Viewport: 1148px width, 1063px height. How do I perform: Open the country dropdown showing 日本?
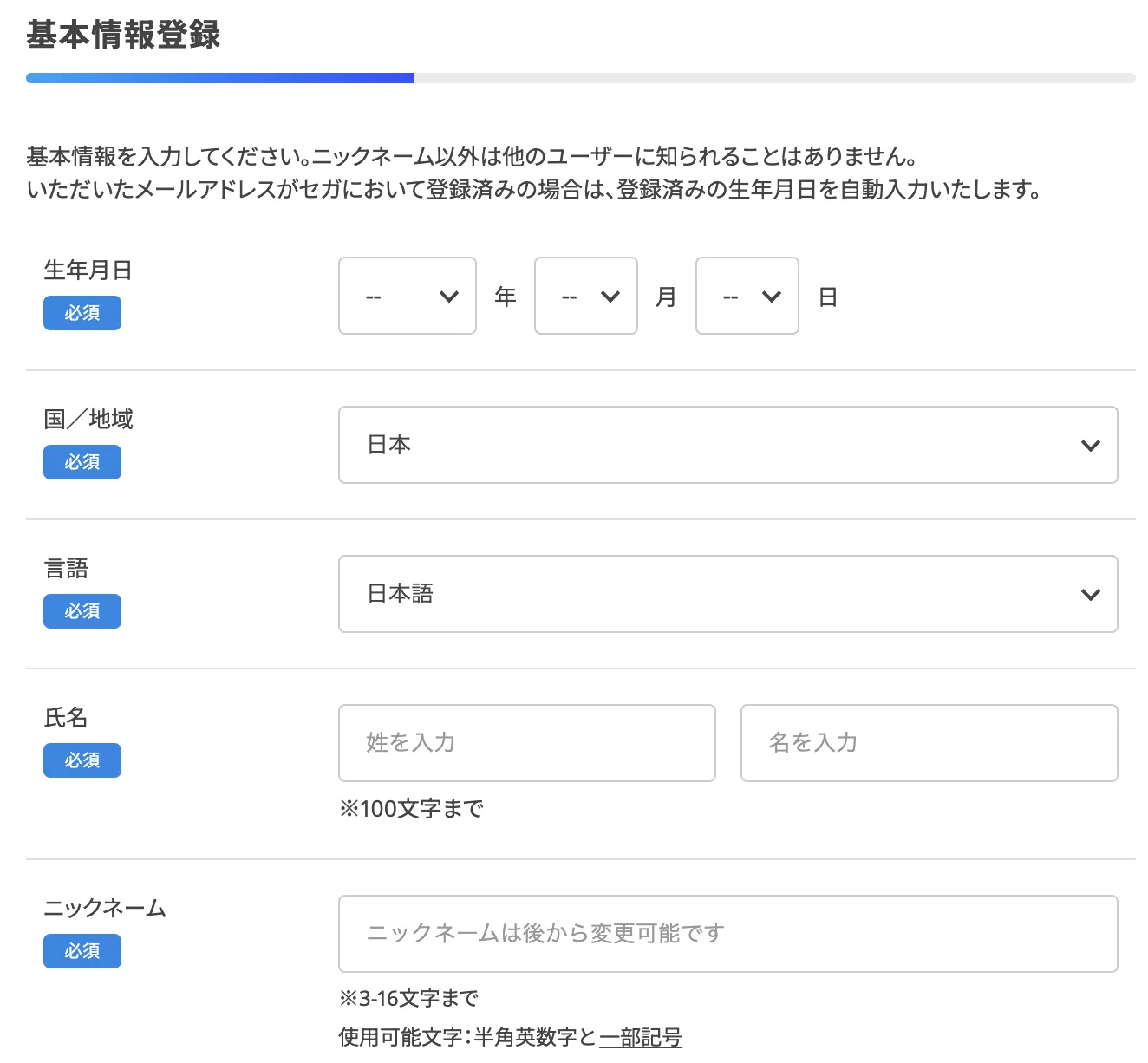pos(728,445)
